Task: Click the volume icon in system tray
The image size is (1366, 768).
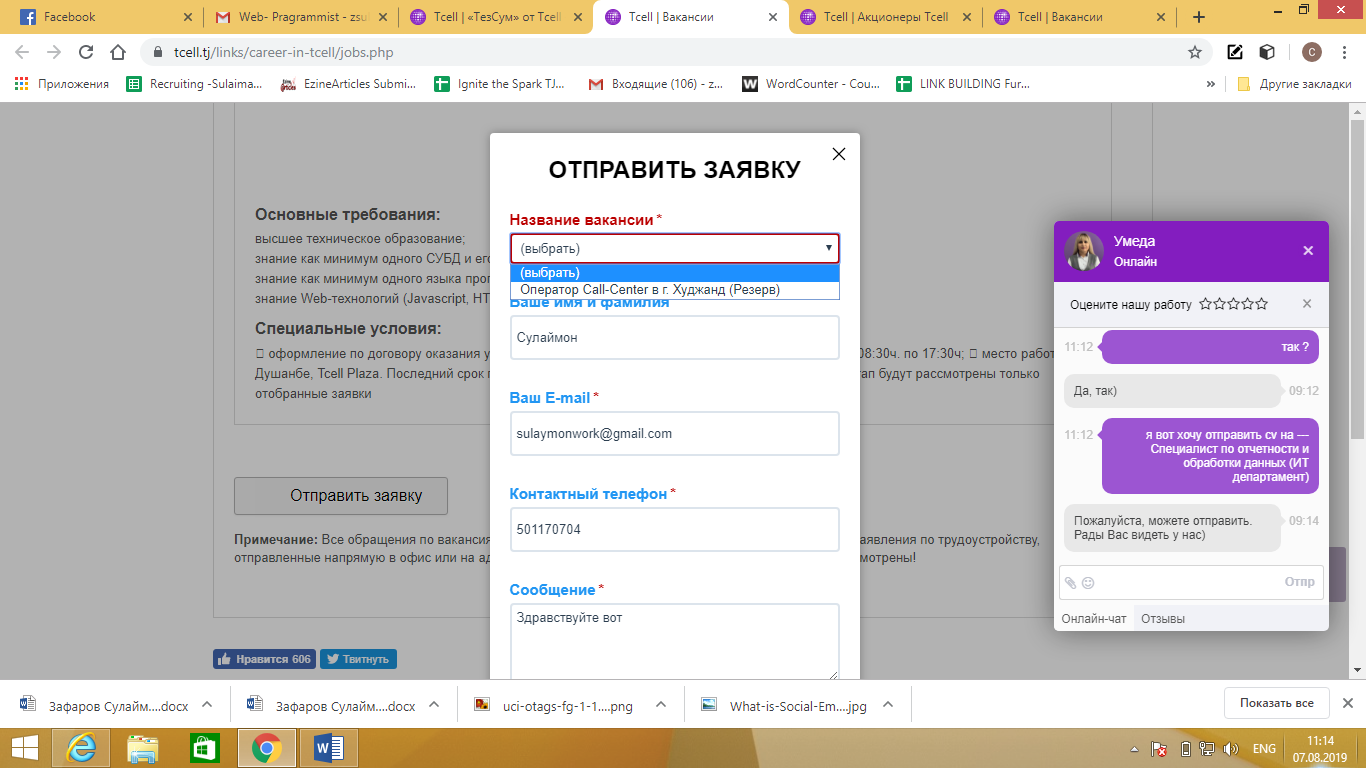Action: pos(1230,748)
